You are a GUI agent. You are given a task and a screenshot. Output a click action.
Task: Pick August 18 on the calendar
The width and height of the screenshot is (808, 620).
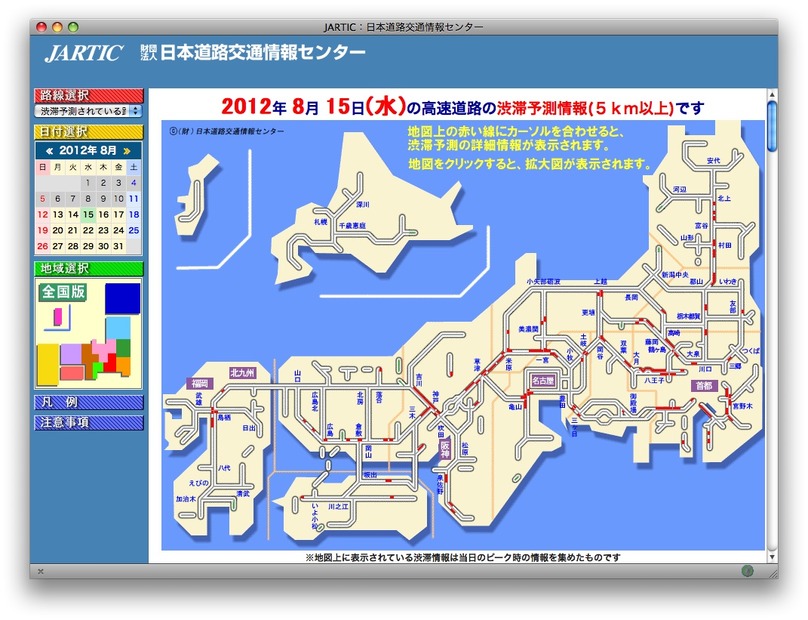click(x=134, y=214)
